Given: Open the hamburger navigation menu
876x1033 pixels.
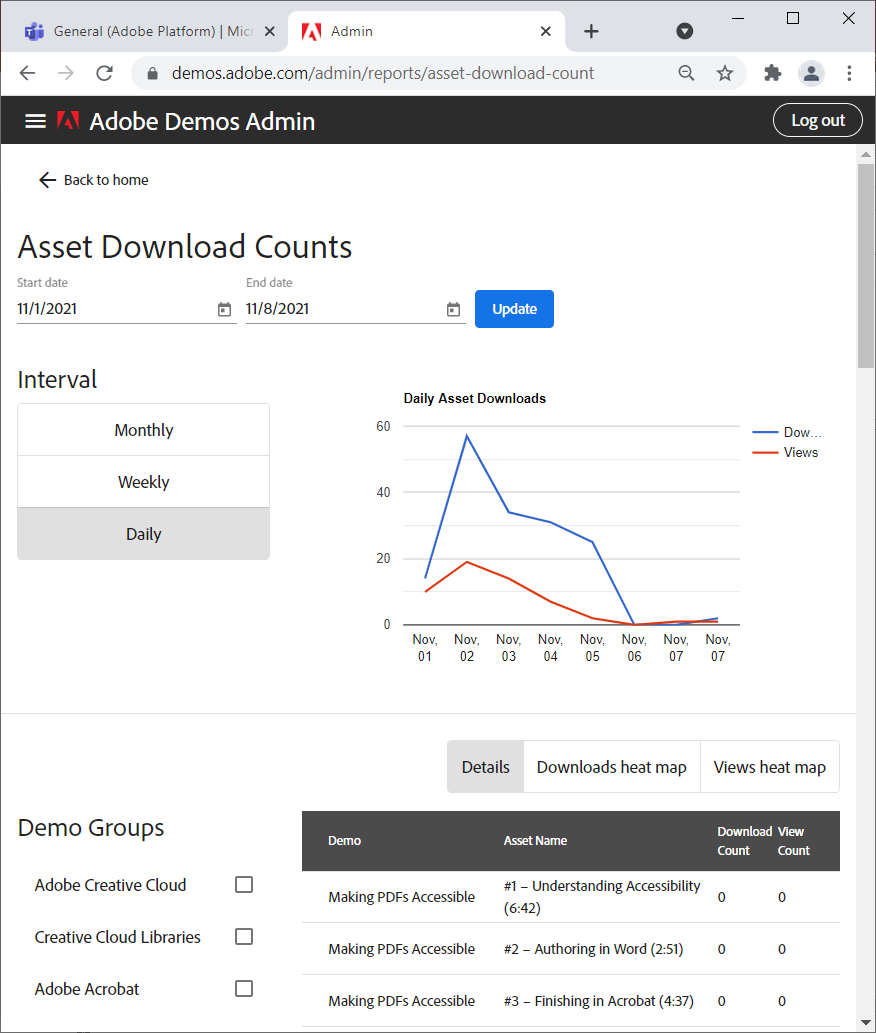Looking at the screenshot, I should click(35, 121).
